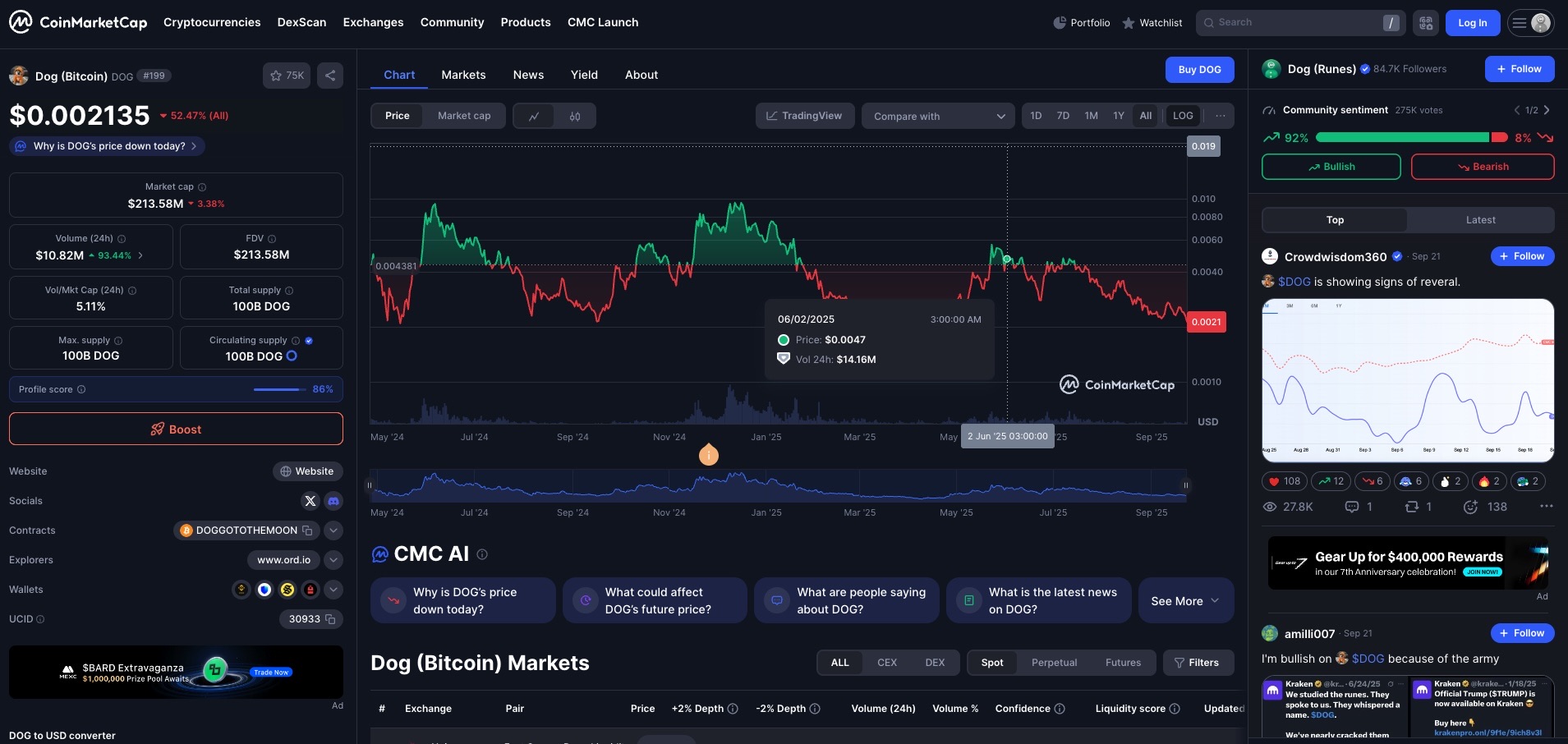Copy the UCID 30933 value
1568x744 pixels.
(x=330, y=619)
